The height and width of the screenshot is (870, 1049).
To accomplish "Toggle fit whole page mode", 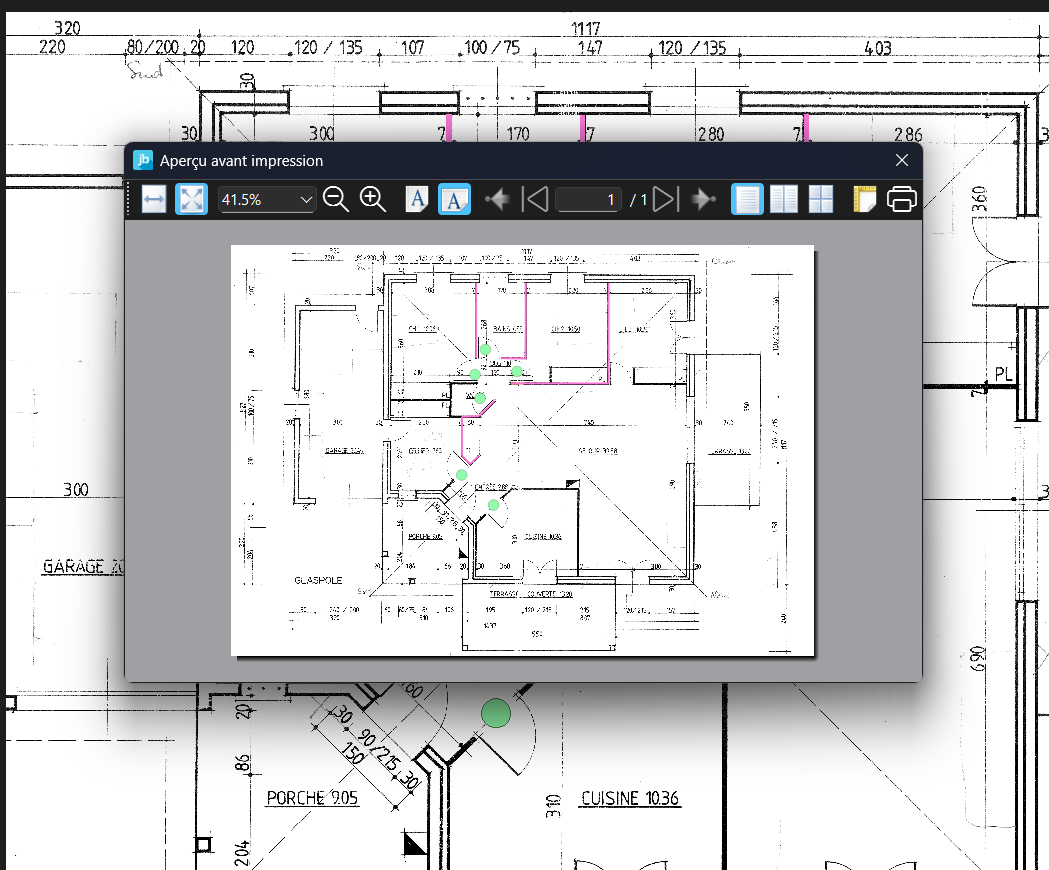I will (191, 199).
